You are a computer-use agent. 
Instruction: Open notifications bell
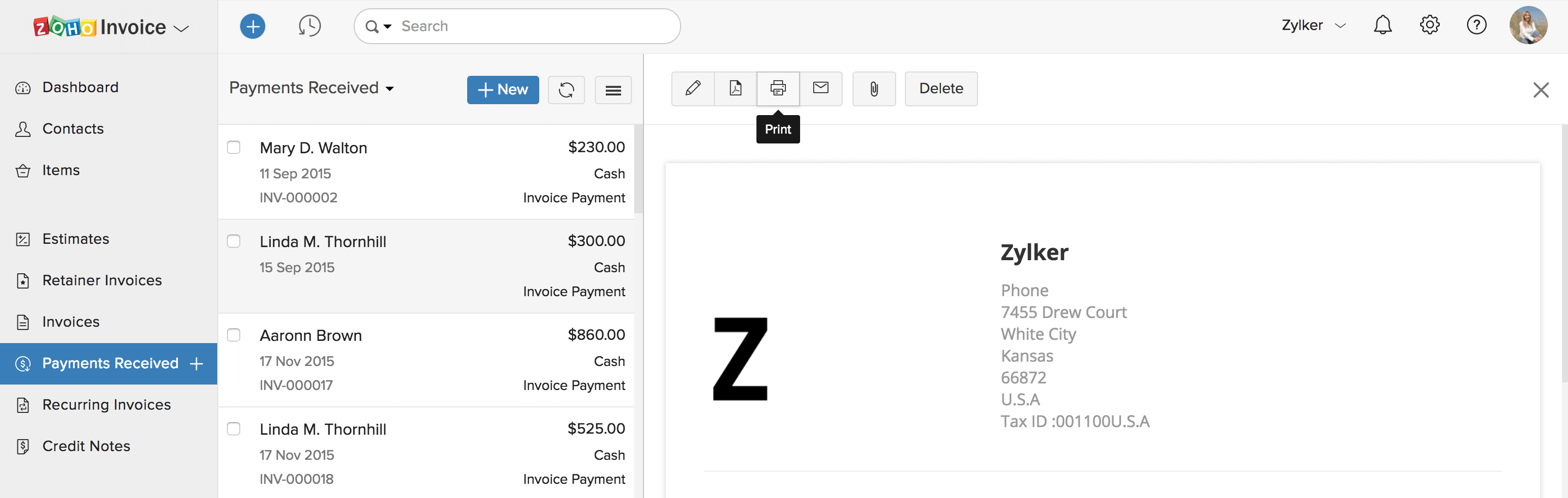pyautogui.click(x=1382, y=25)
